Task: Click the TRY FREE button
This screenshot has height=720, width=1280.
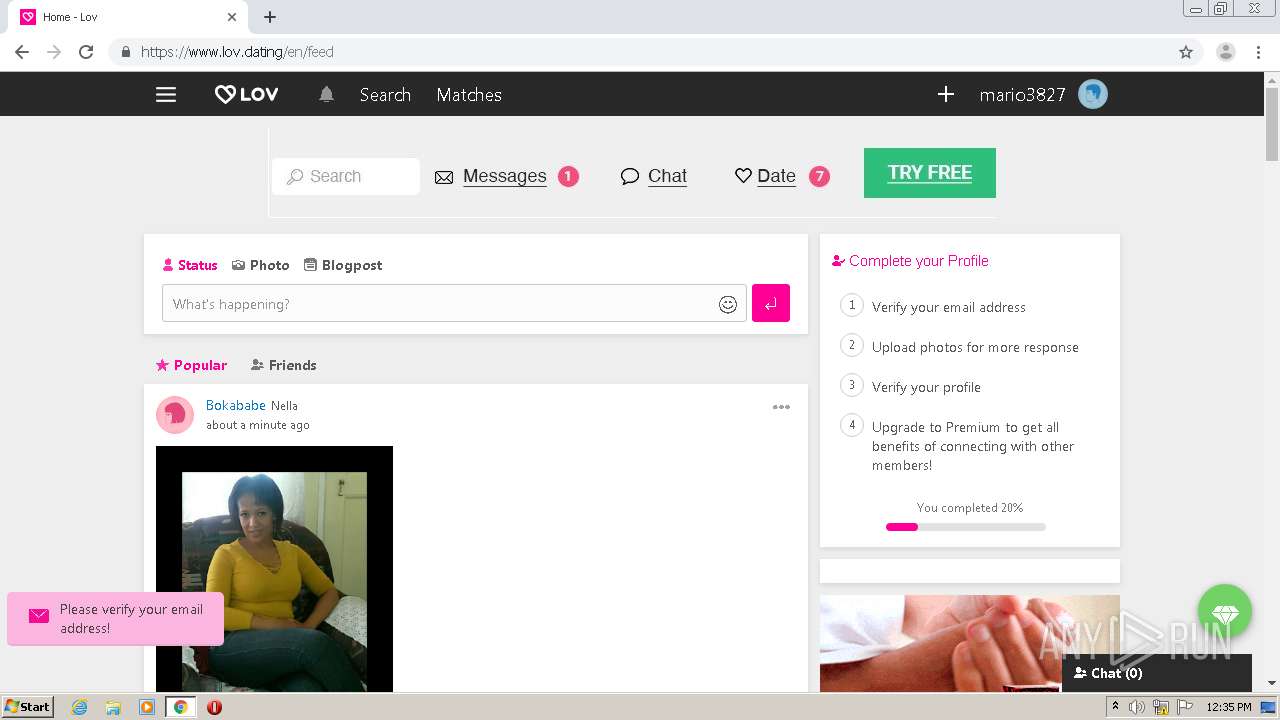Action: point(930,173)
